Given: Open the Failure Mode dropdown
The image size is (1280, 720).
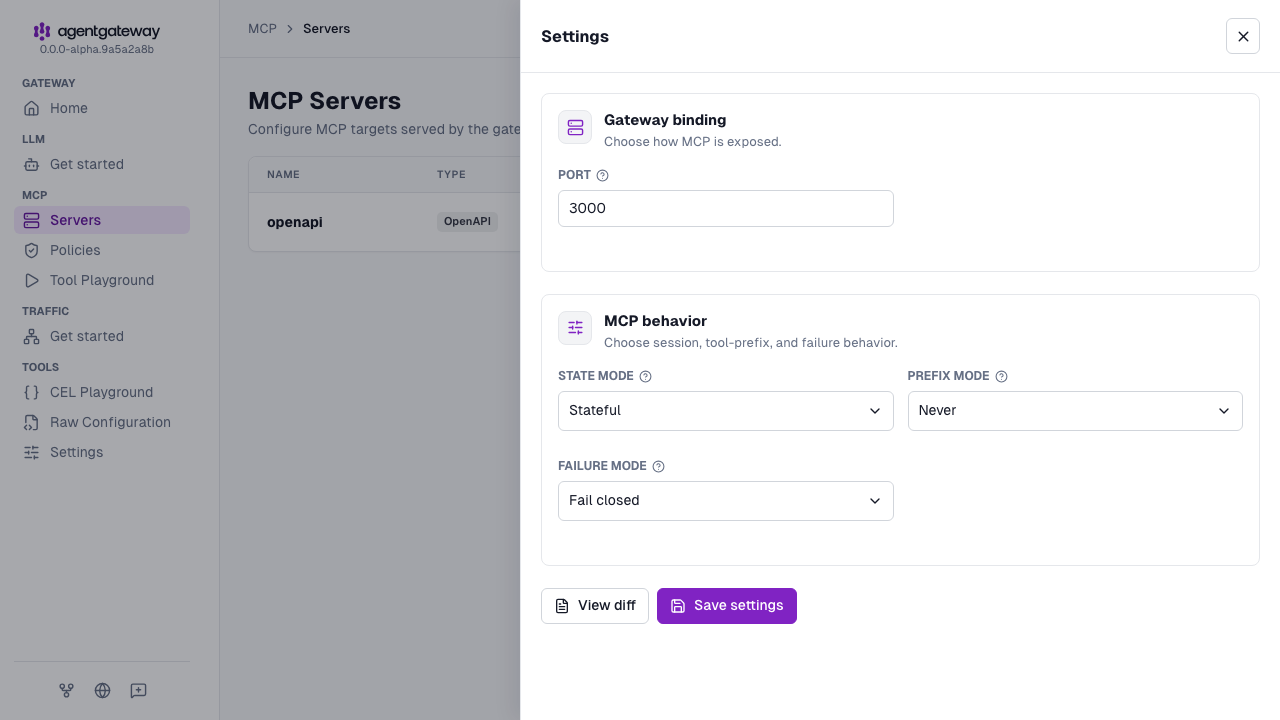Looking at the screenshot, I should (x=726, y=501).
